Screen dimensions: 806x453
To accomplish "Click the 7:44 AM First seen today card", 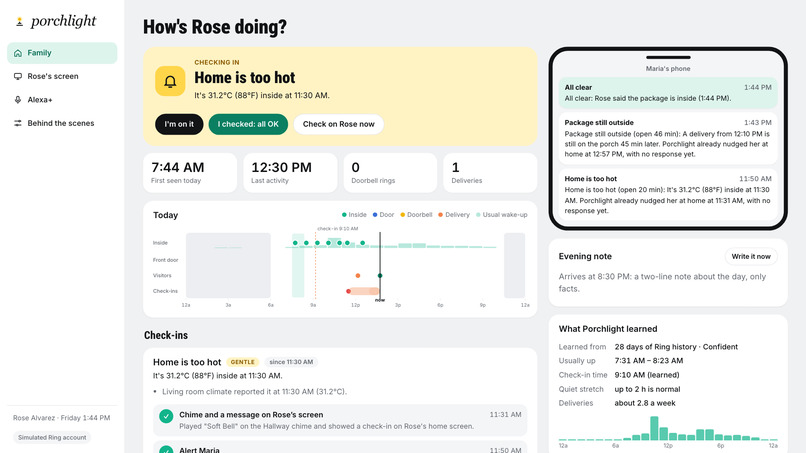I will pos(190,173).
